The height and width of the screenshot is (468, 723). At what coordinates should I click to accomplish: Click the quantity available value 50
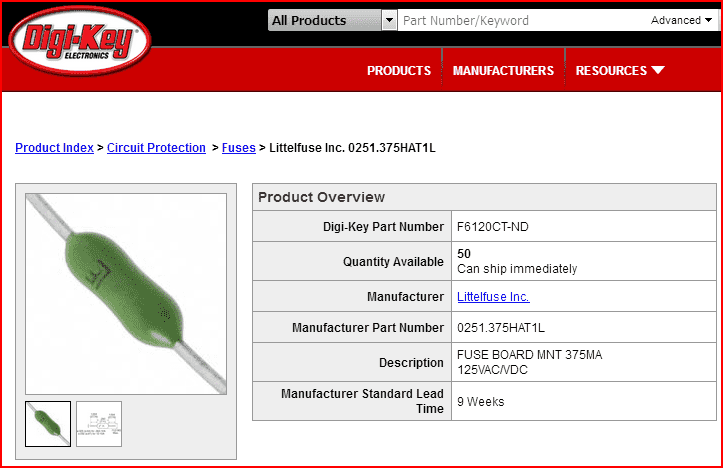coord(464,254)
